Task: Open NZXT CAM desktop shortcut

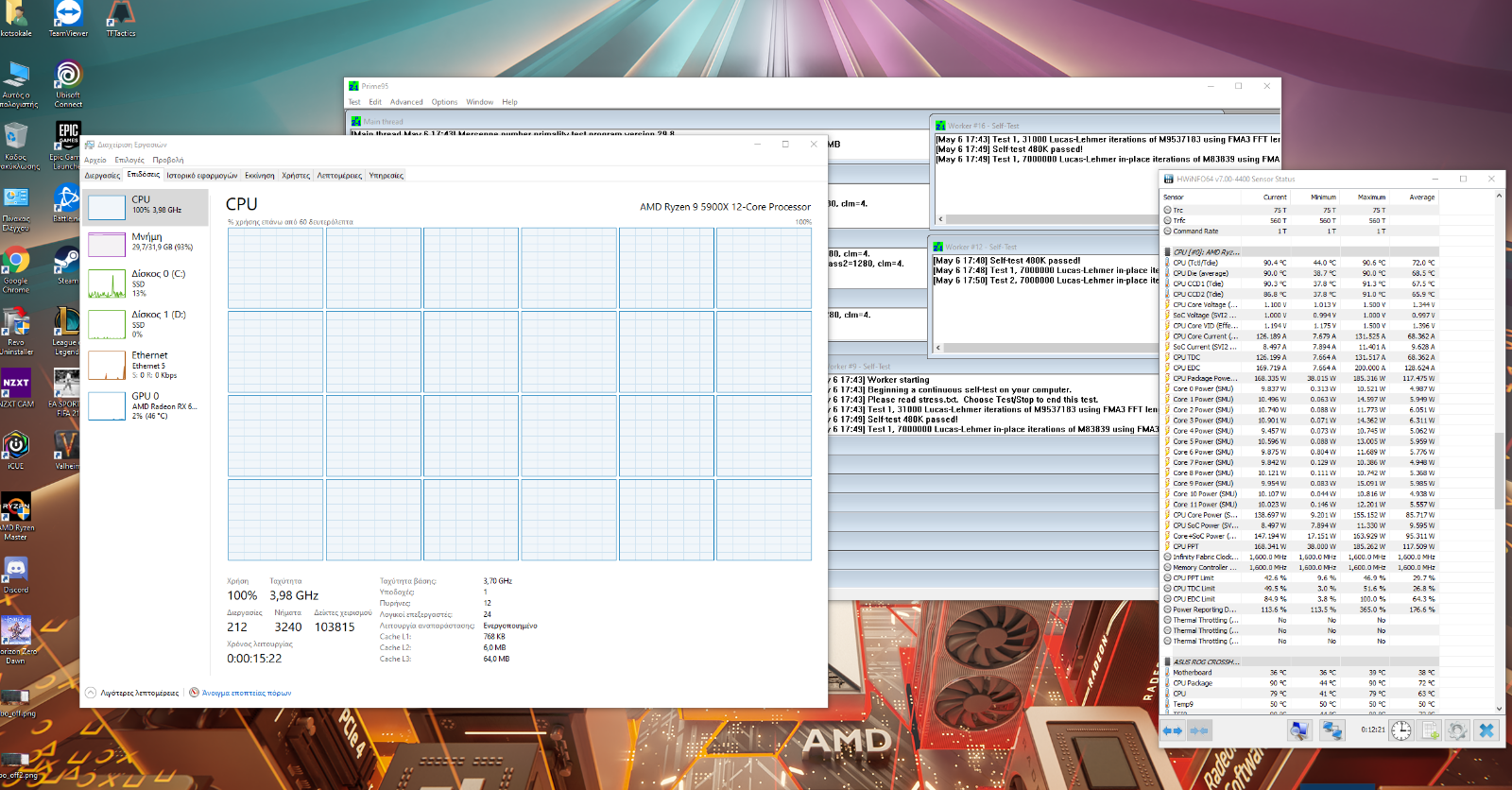Action: [16, 388]
